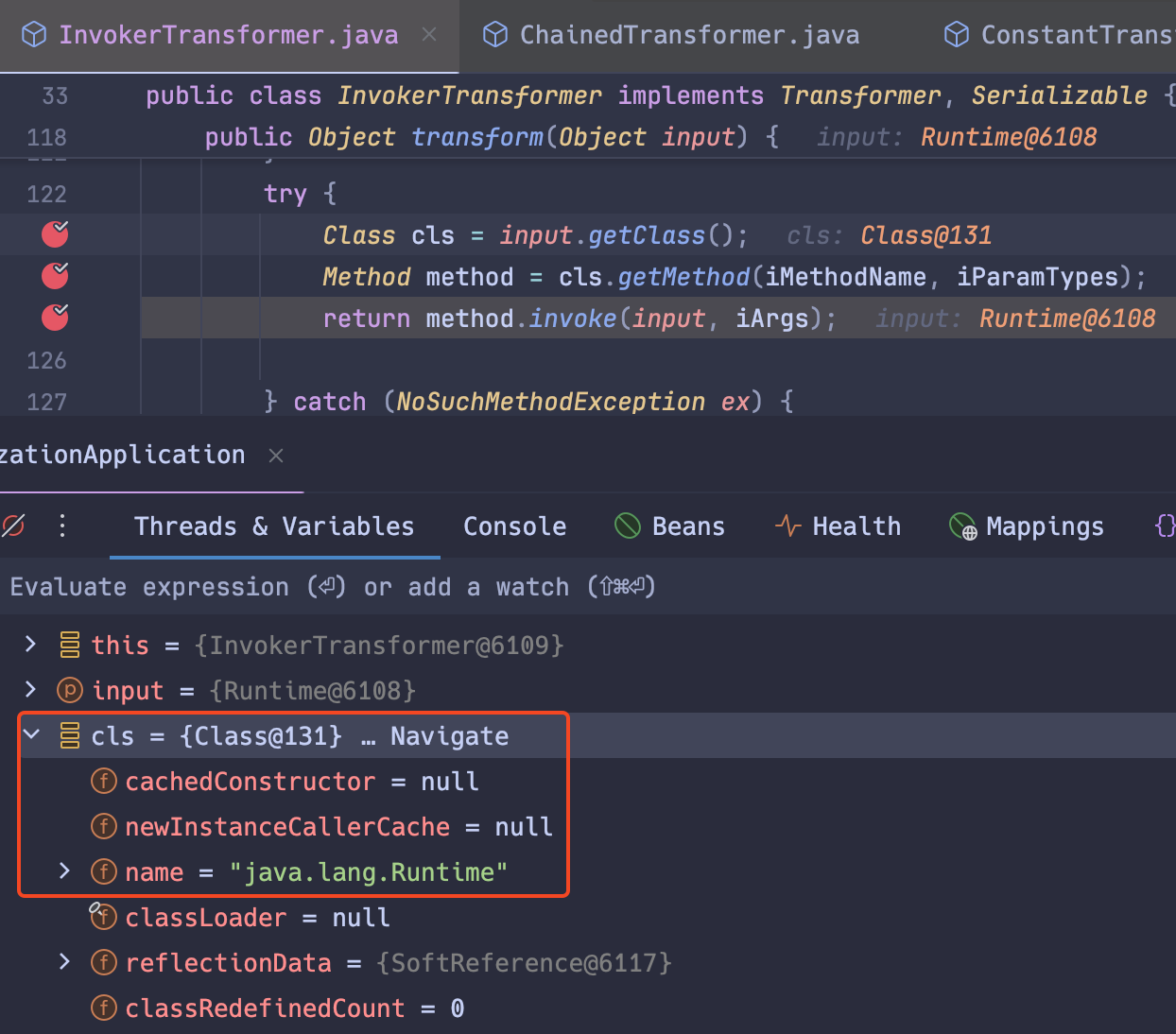
Task: Click the green Beans icon
Action: point(627,526)
